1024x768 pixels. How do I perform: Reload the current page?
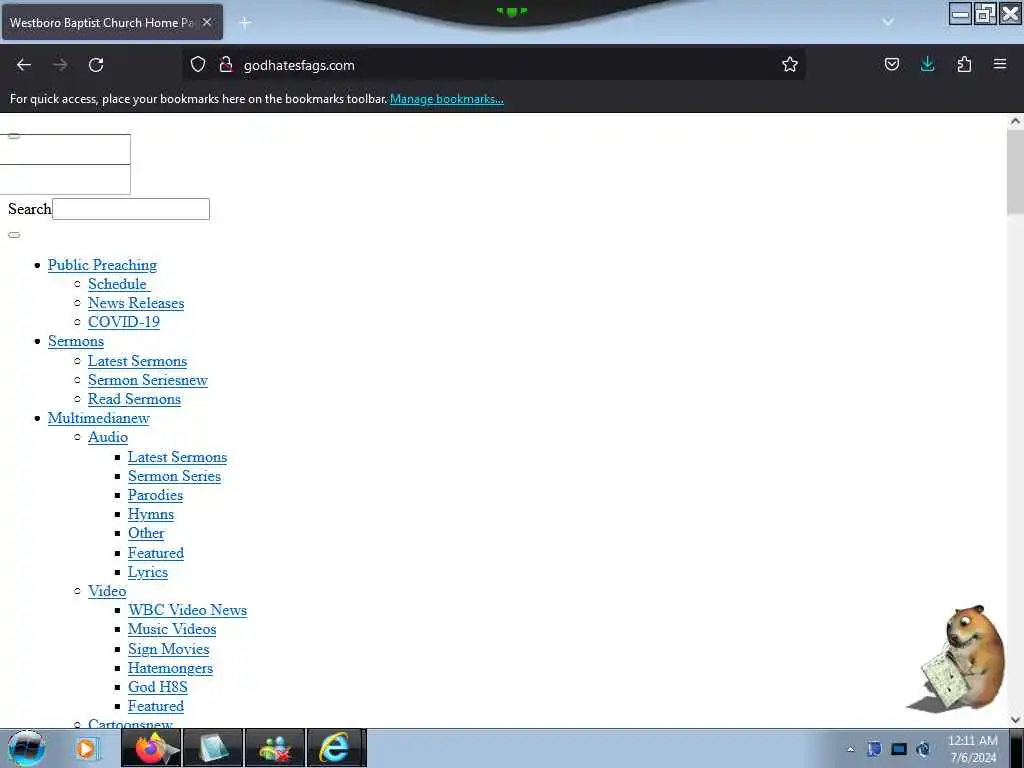(96, 65)
